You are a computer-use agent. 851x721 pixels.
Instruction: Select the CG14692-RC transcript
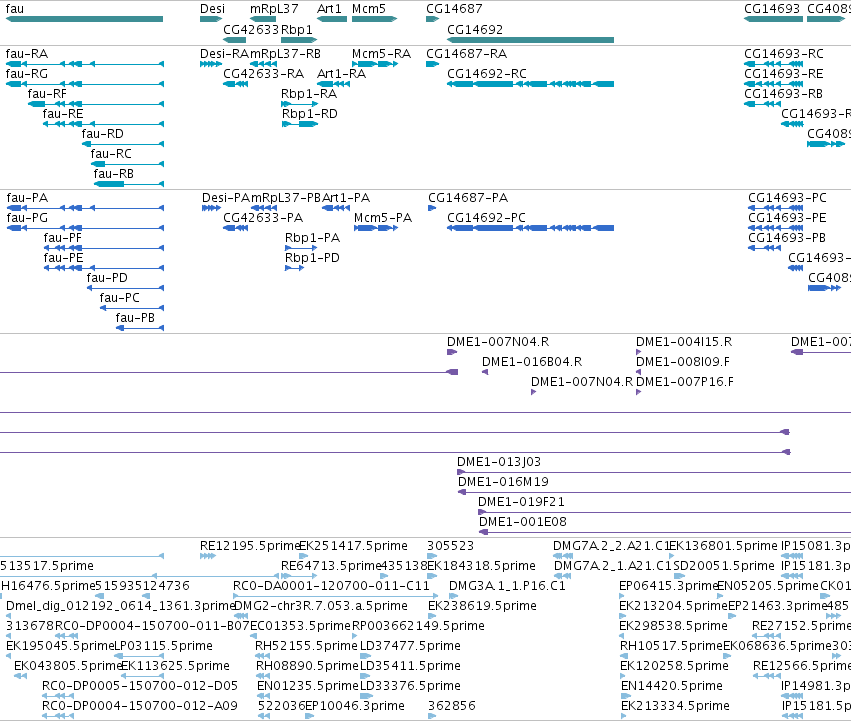tap(530, 84)
